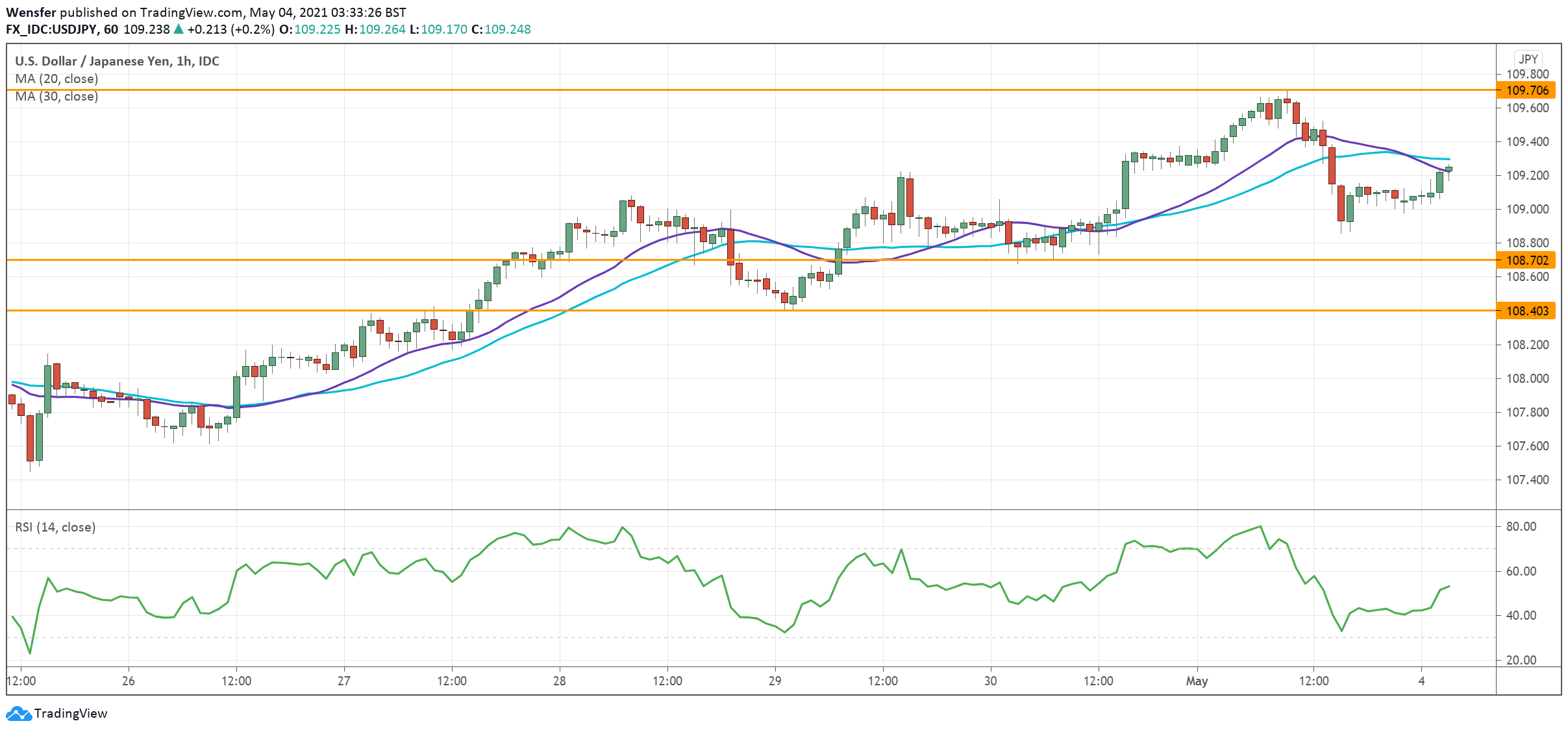Screen dimensions: 1568x732
Task: Click the Wensfer author name in the header
Action: pyautogui.click(x=31, y=12)
